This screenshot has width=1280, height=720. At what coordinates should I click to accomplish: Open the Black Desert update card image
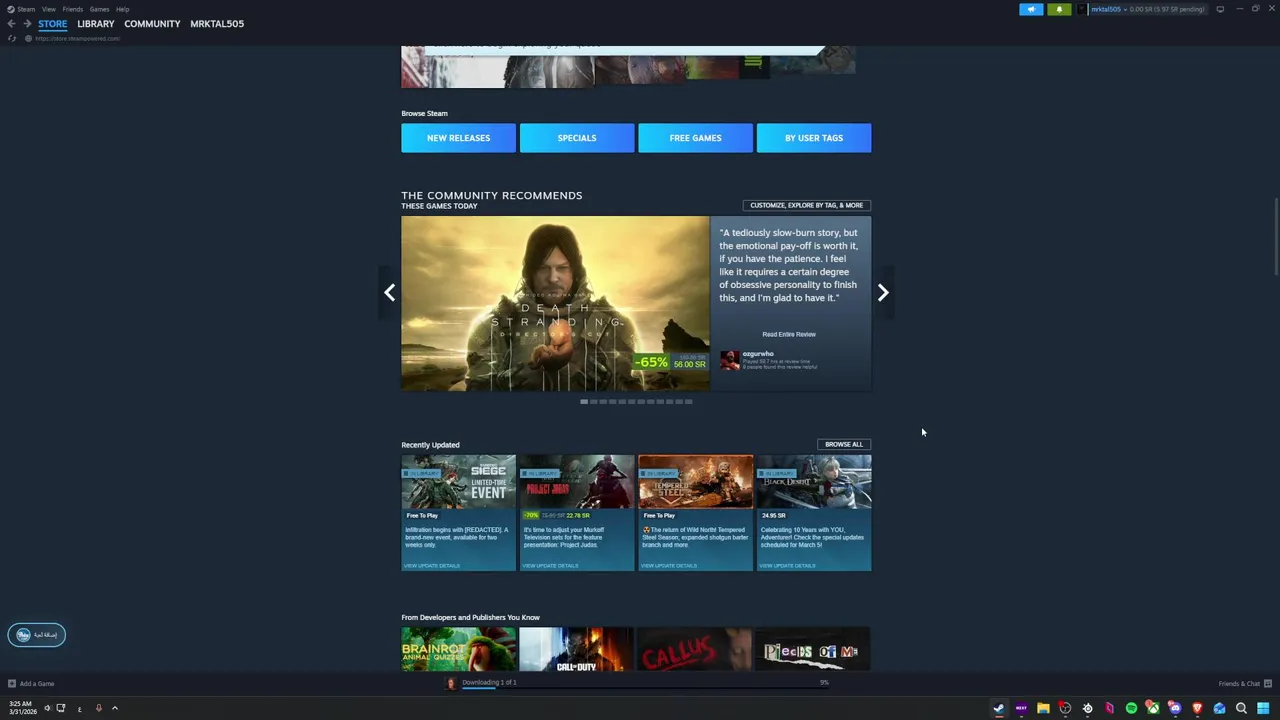[814, 482]
